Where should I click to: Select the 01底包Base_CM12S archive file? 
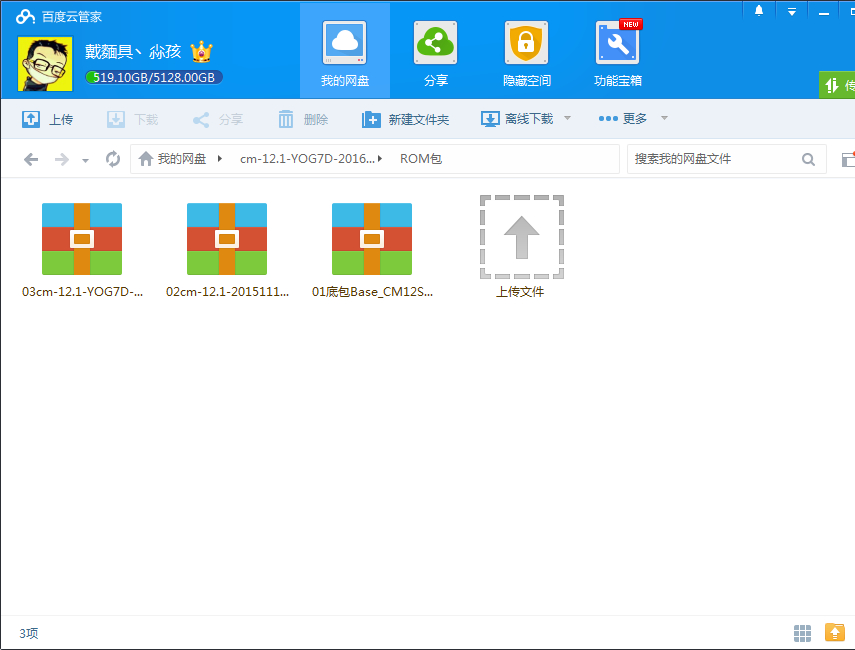pyautogui.click(x=372, y=250)
